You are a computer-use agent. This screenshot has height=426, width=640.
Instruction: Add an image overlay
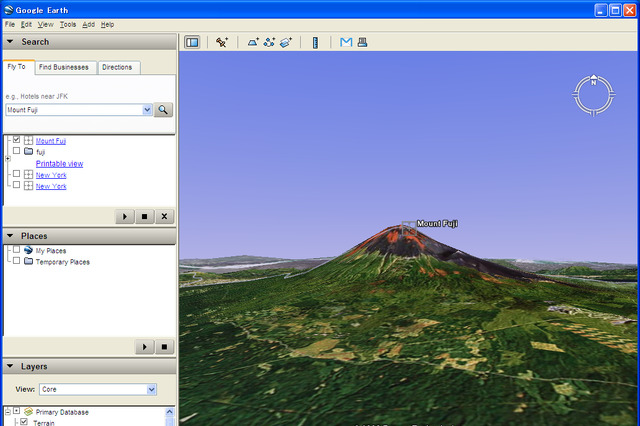tap(286, 42)
